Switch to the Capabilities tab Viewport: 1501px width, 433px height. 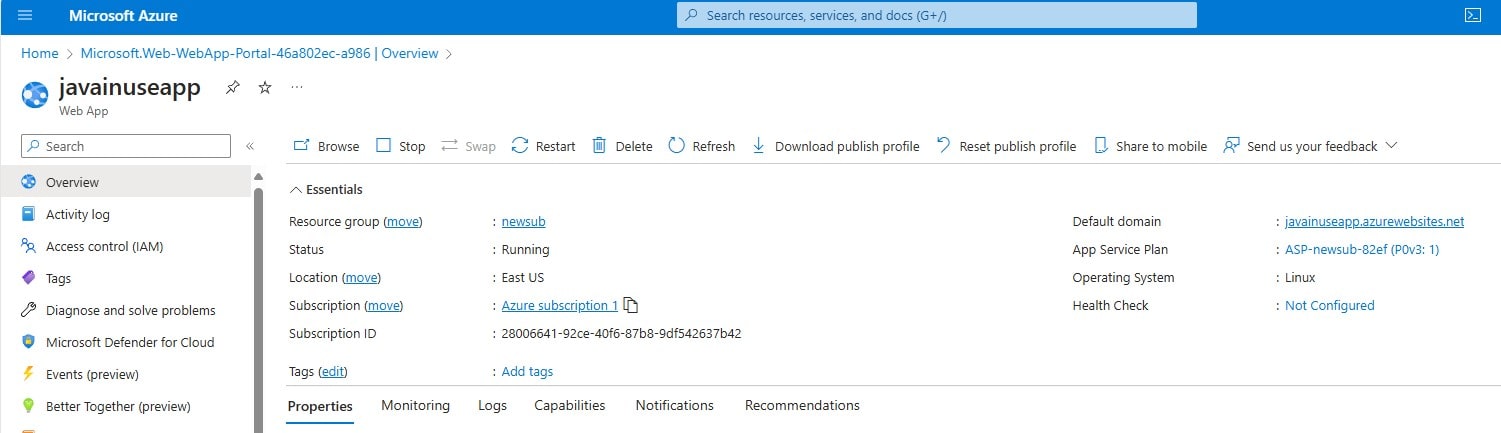[x=570, y=406]
